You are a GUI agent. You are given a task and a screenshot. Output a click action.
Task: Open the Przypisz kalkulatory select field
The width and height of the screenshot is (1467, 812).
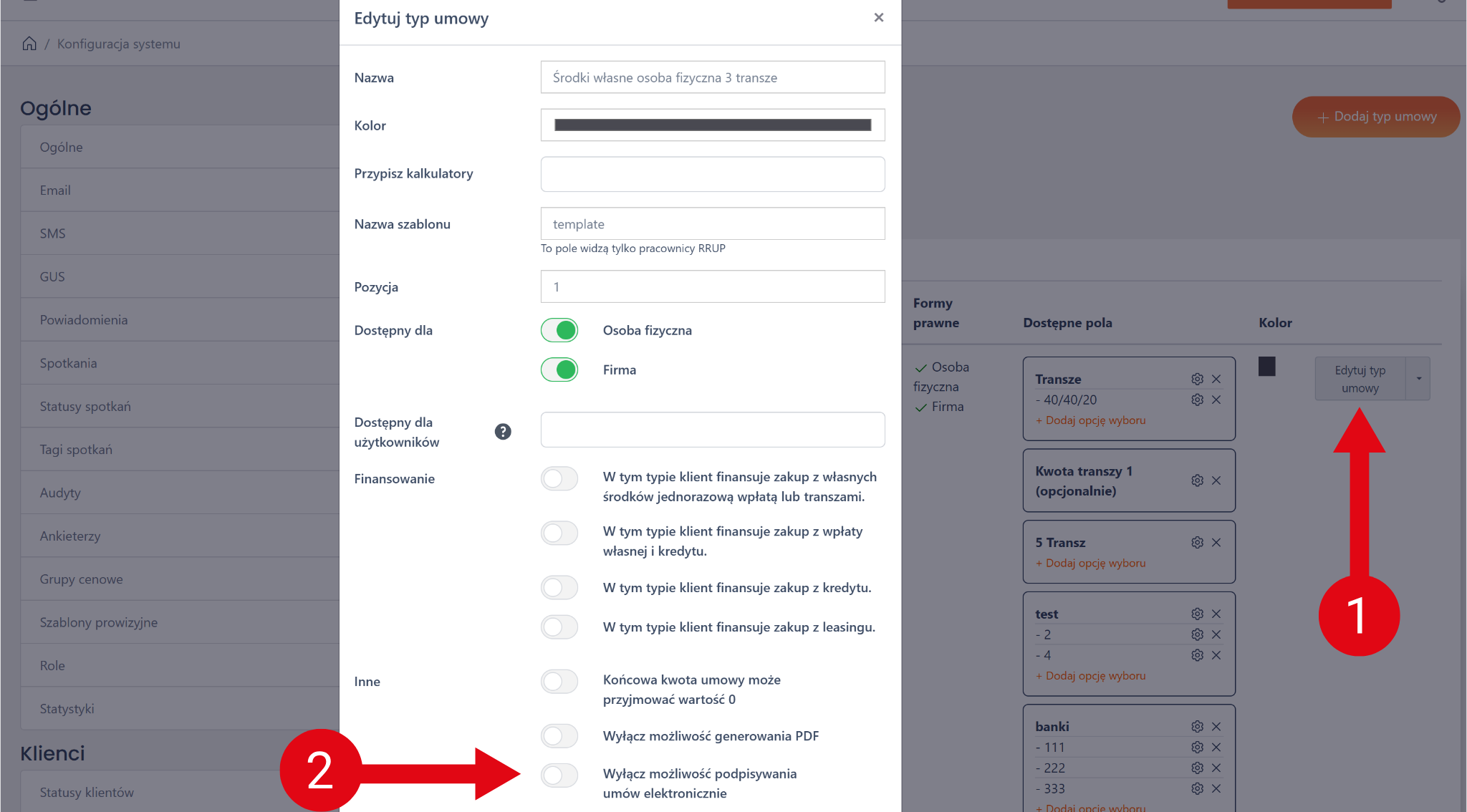coord(713,174)
